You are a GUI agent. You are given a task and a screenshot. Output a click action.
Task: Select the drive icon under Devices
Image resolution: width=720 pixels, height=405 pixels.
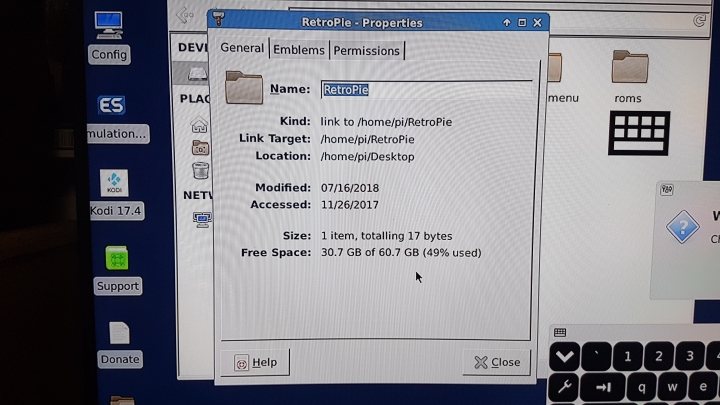[197, 73]
